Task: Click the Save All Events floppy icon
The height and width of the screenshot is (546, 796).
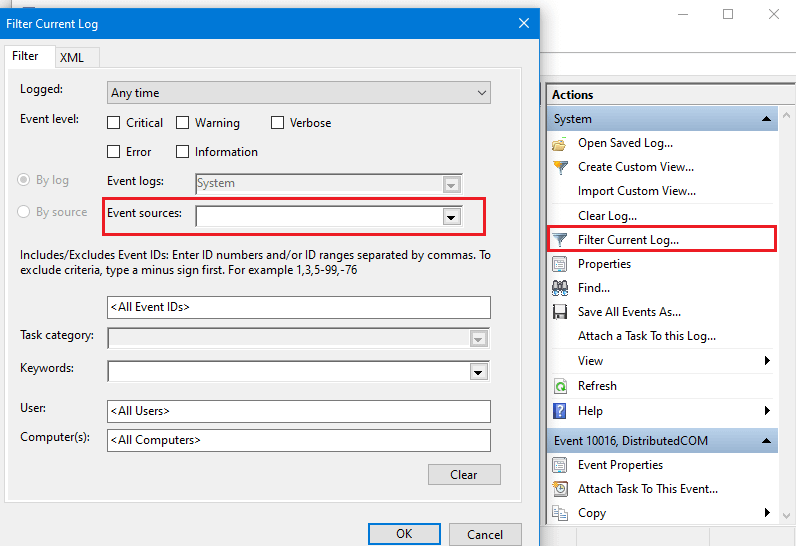Action: pyautogui.click(x=560, y=312)
